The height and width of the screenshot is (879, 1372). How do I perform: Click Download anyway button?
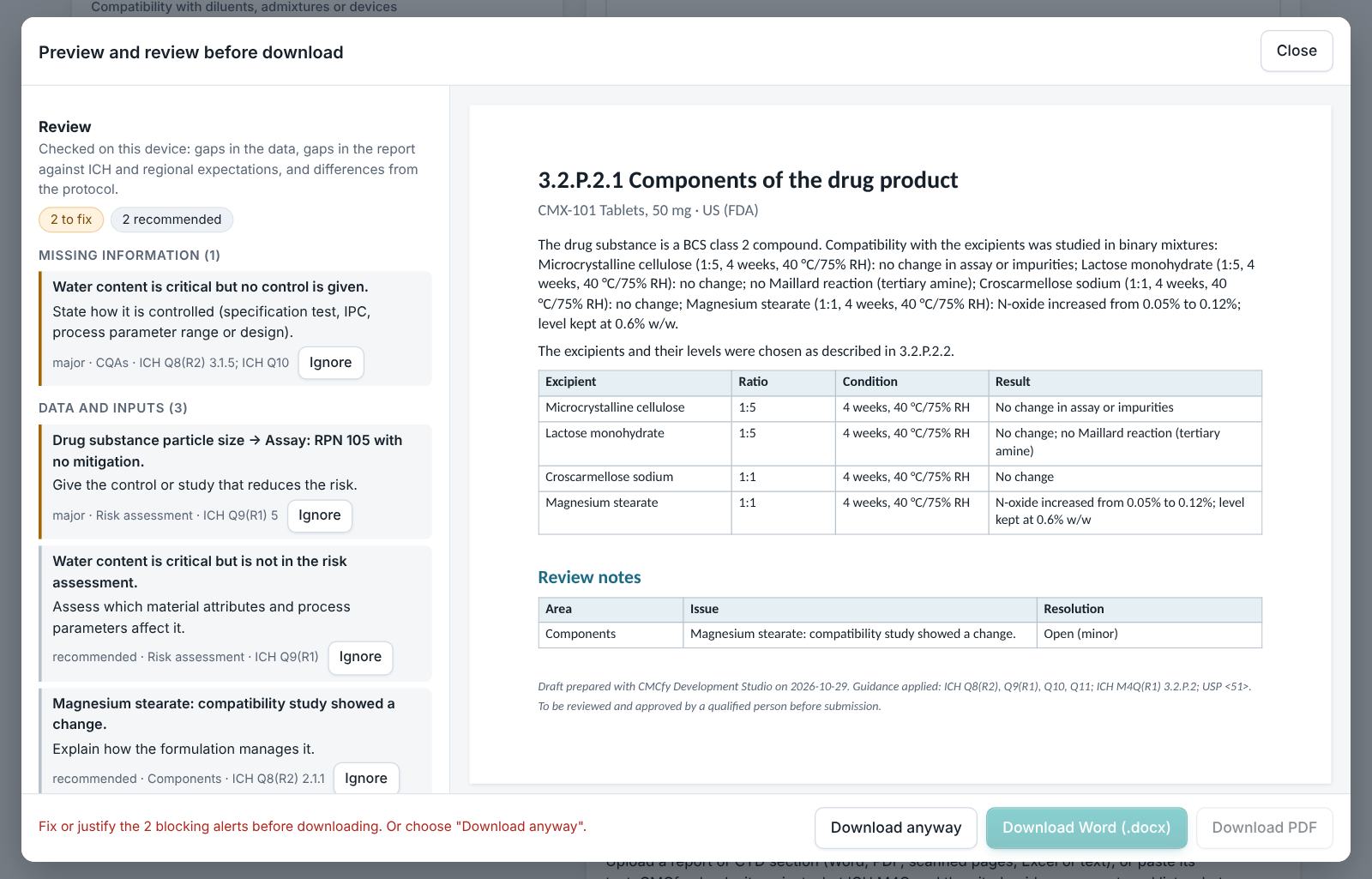click(x=896, y=828)
